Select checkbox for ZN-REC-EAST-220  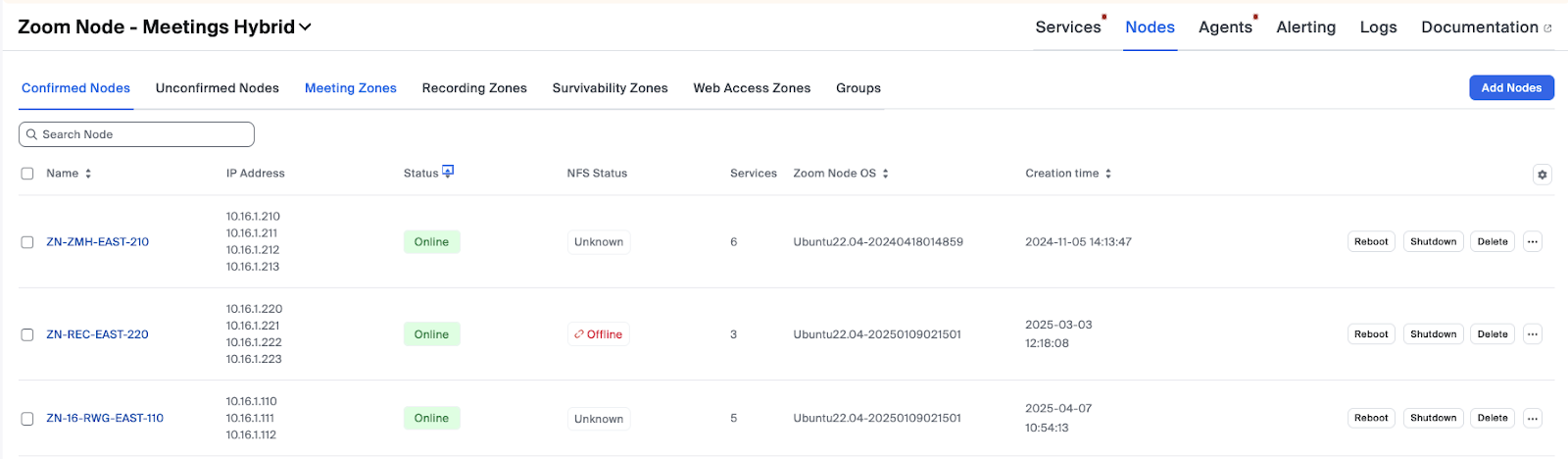pos(27,334)
